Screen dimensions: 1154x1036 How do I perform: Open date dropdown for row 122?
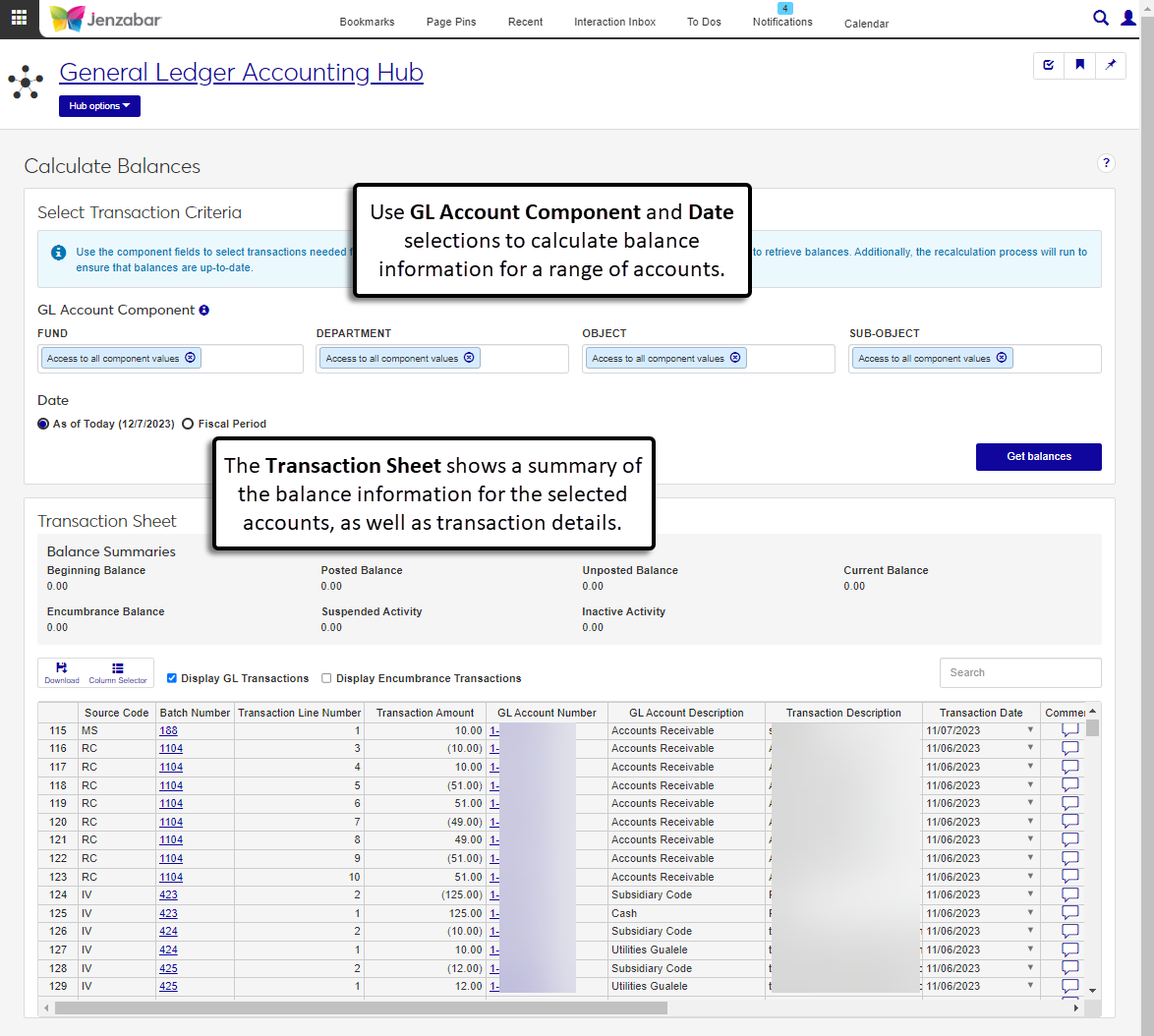coord(1030,857)
